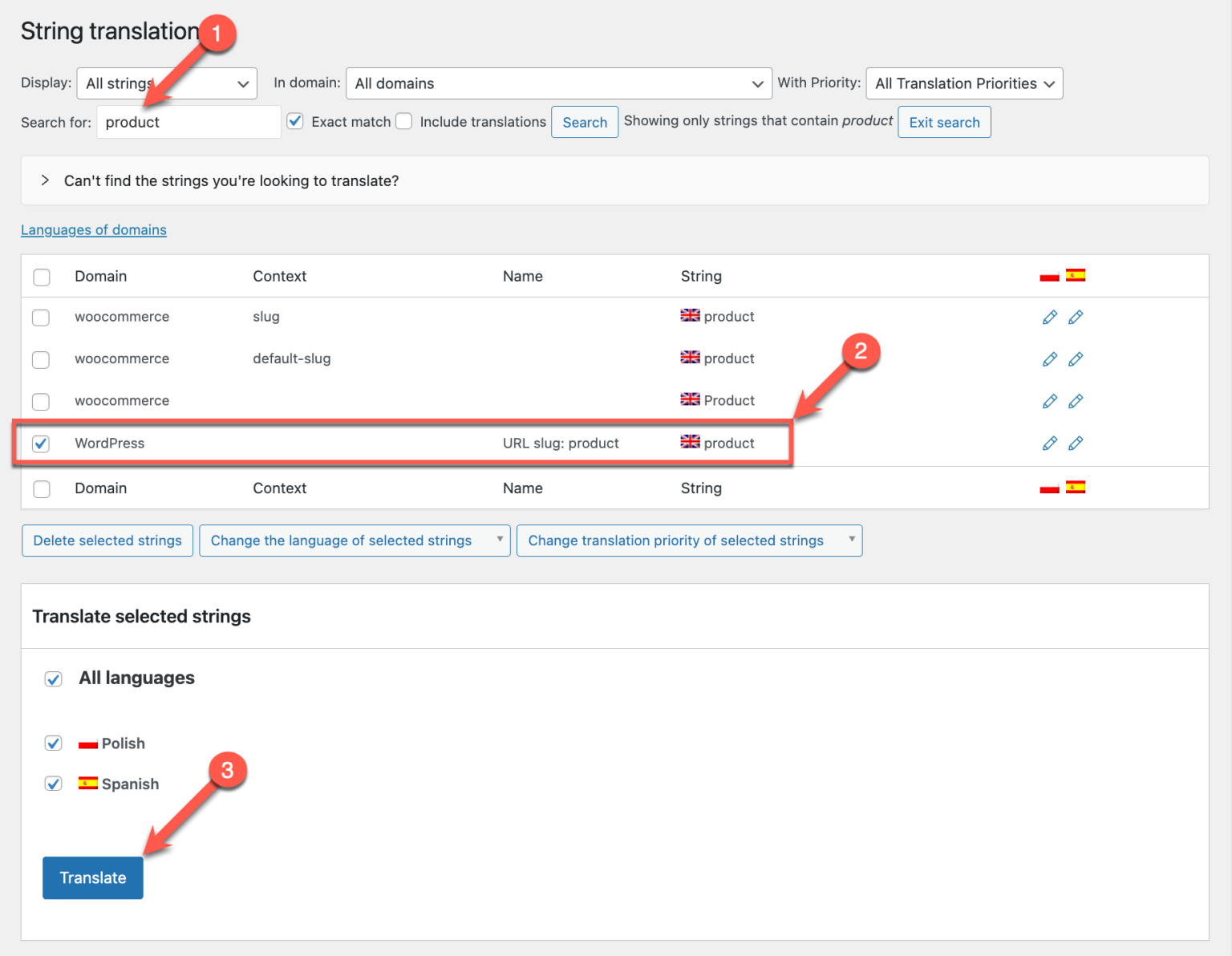
Task: Open the With Priority dropdown
Action: tap(964, 83)
